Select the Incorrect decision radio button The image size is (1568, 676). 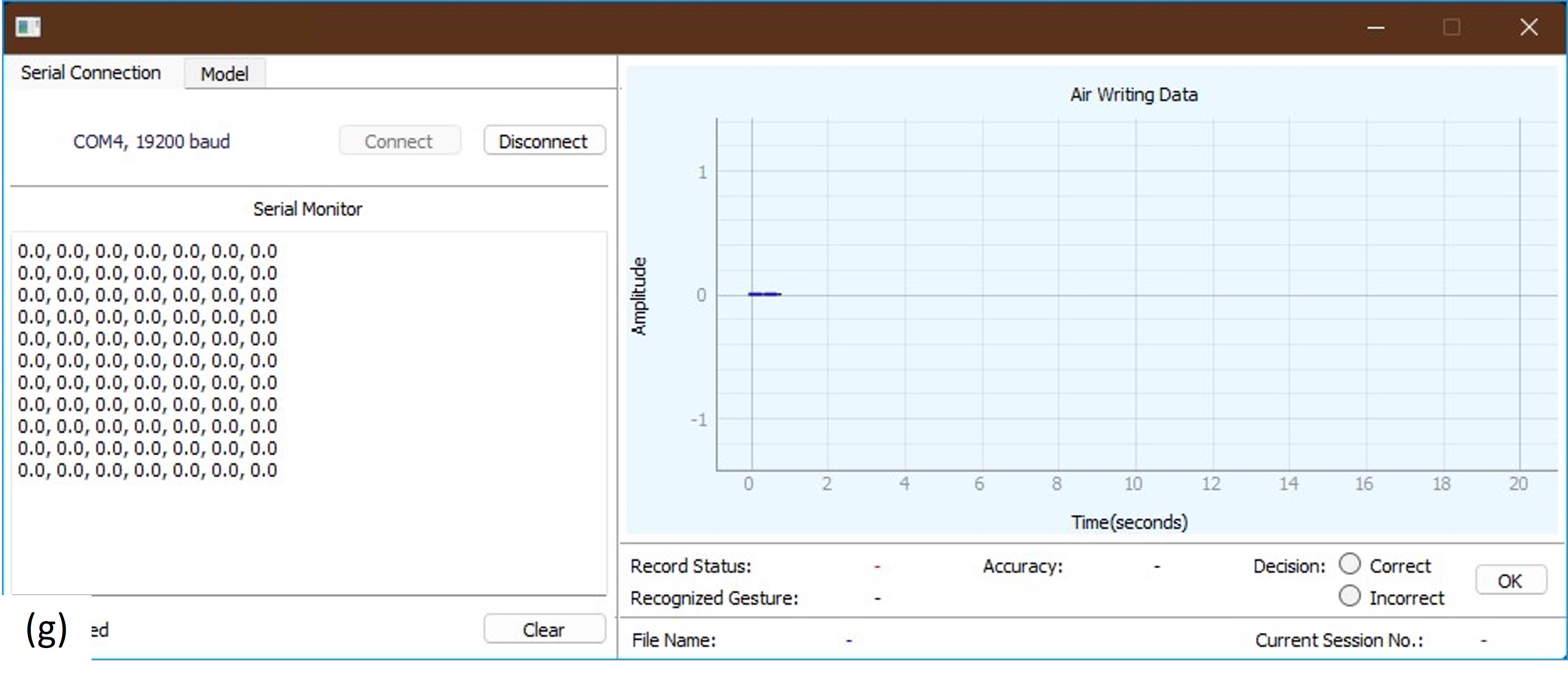click(x=1349, y=596)
